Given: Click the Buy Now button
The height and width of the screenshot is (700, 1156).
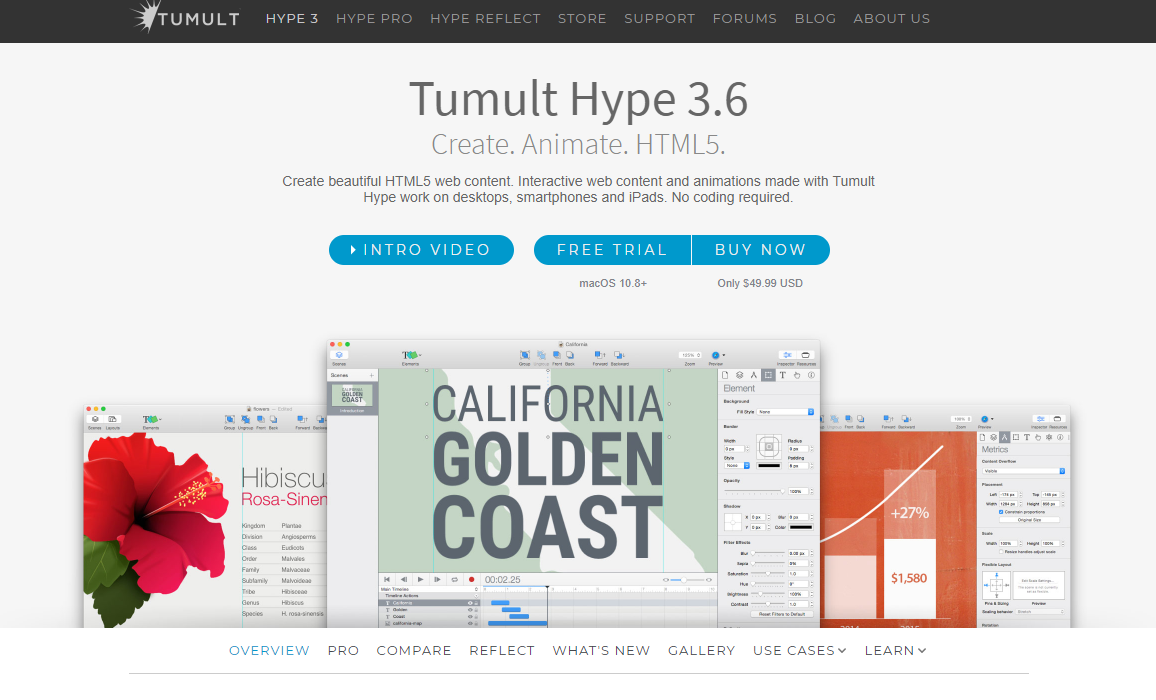Looking at the screenshot, I should pos(760,250).
